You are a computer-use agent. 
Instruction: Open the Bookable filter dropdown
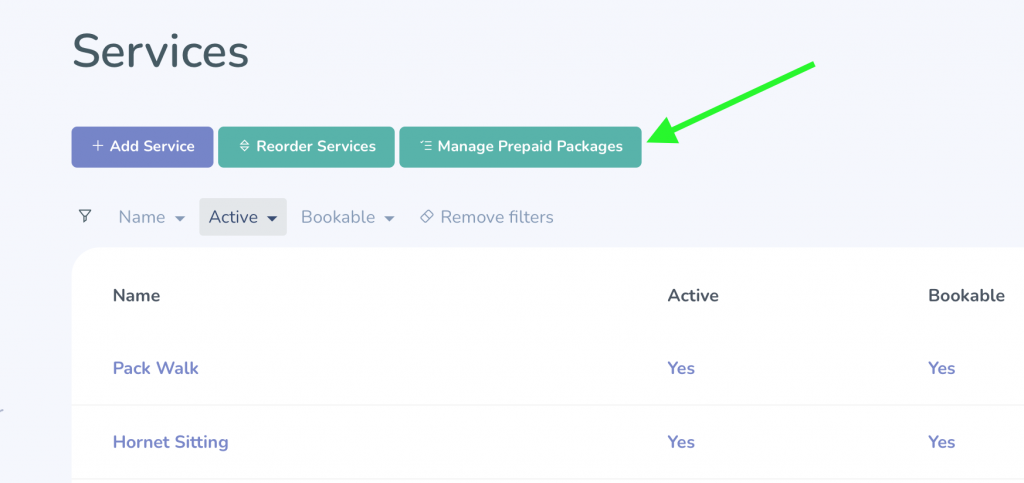pos(347,217)
